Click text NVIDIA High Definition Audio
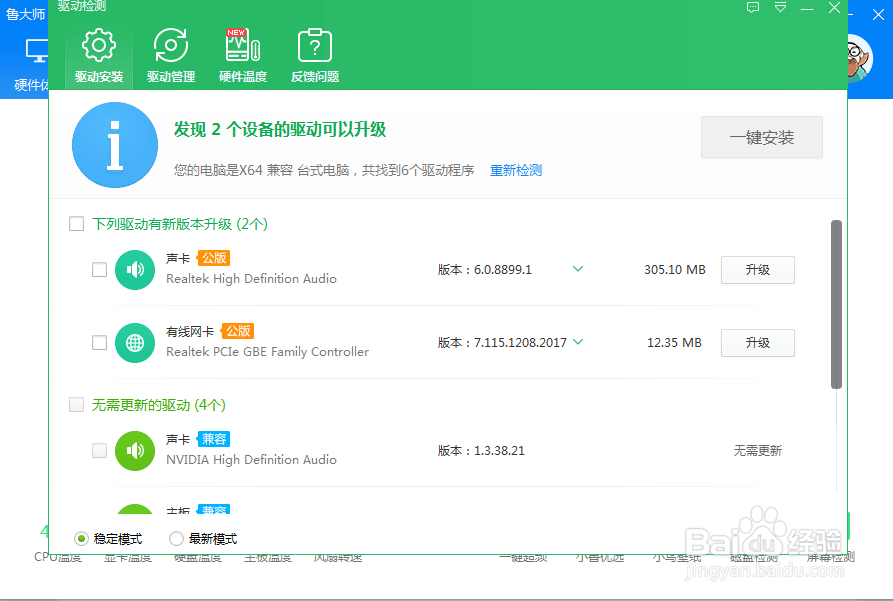This screenshot has width=893, height=601. click(251, 460)
